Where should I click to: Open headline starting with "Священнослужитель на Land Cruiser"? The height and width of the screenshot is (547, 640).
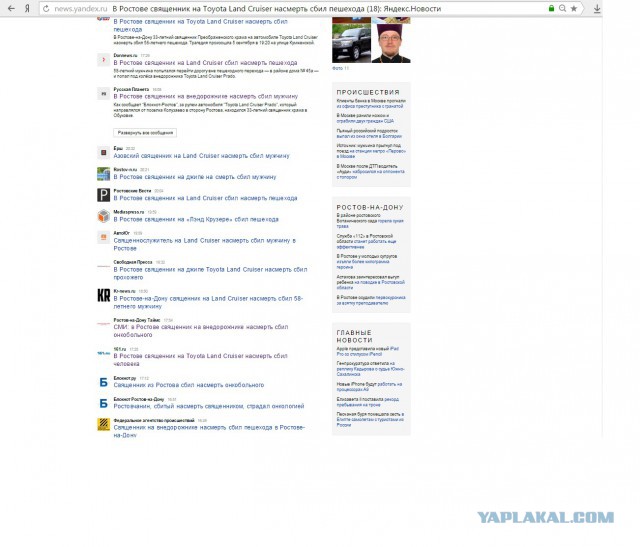(x=204, y=245)
